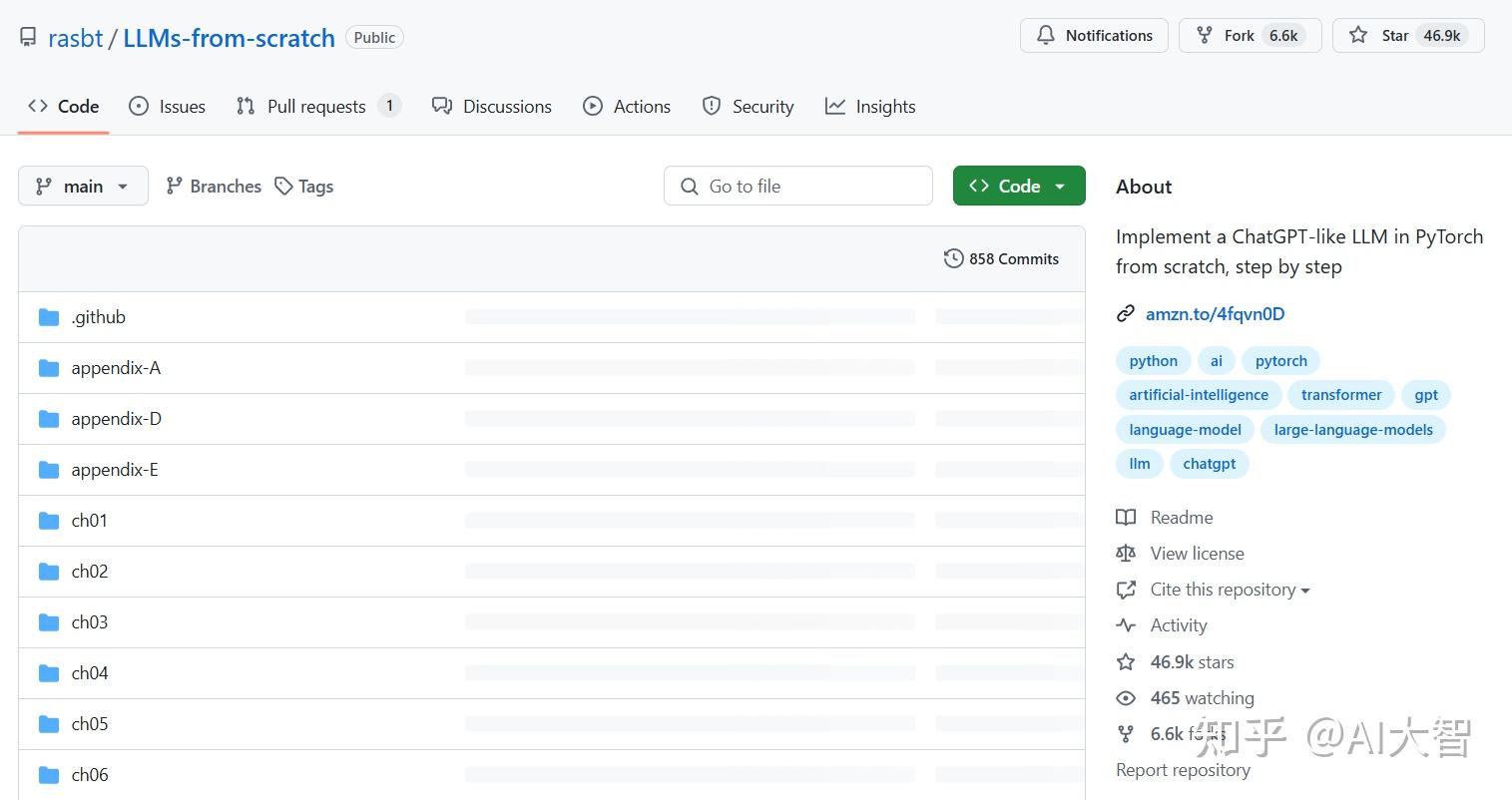The width and height of the screenshot is (1512, 800).
Task: Click the repository book icon beside rasbt
Action: (x=28, y=38)
